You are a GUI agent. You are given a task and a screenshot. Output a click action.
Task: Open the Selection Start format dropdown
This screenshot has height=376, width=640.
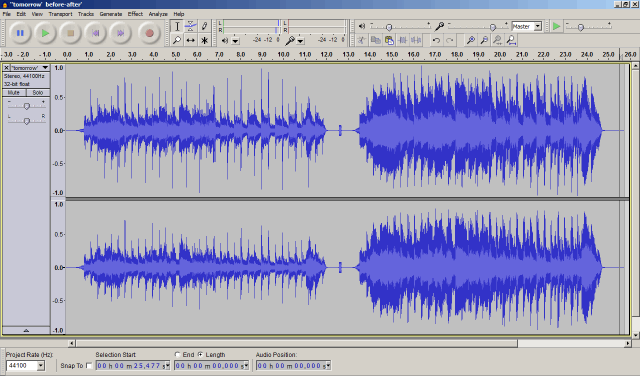coord(167,366)
